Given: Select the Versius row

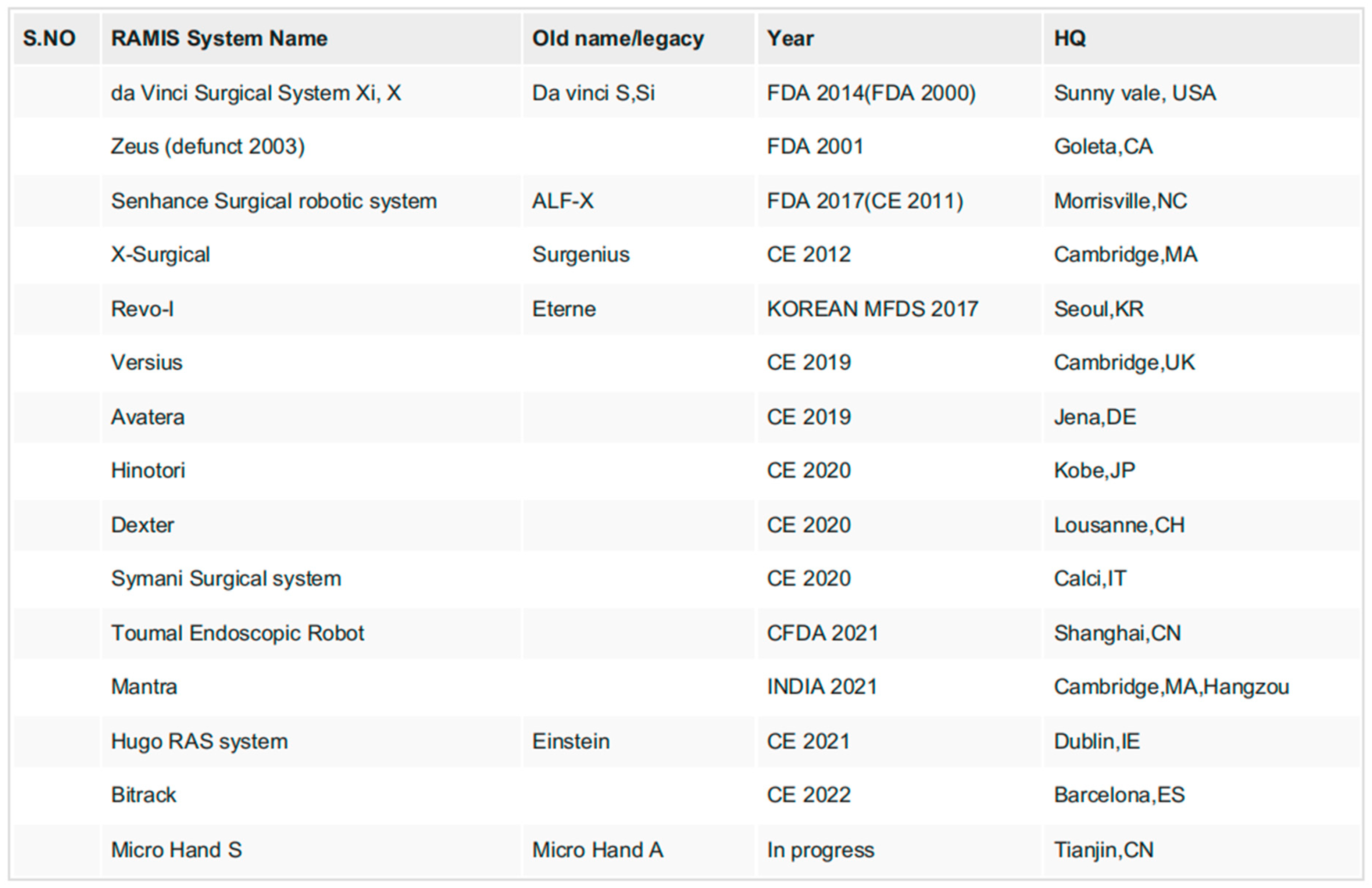Looking at the screenshot, I should [x=146, y=362].
